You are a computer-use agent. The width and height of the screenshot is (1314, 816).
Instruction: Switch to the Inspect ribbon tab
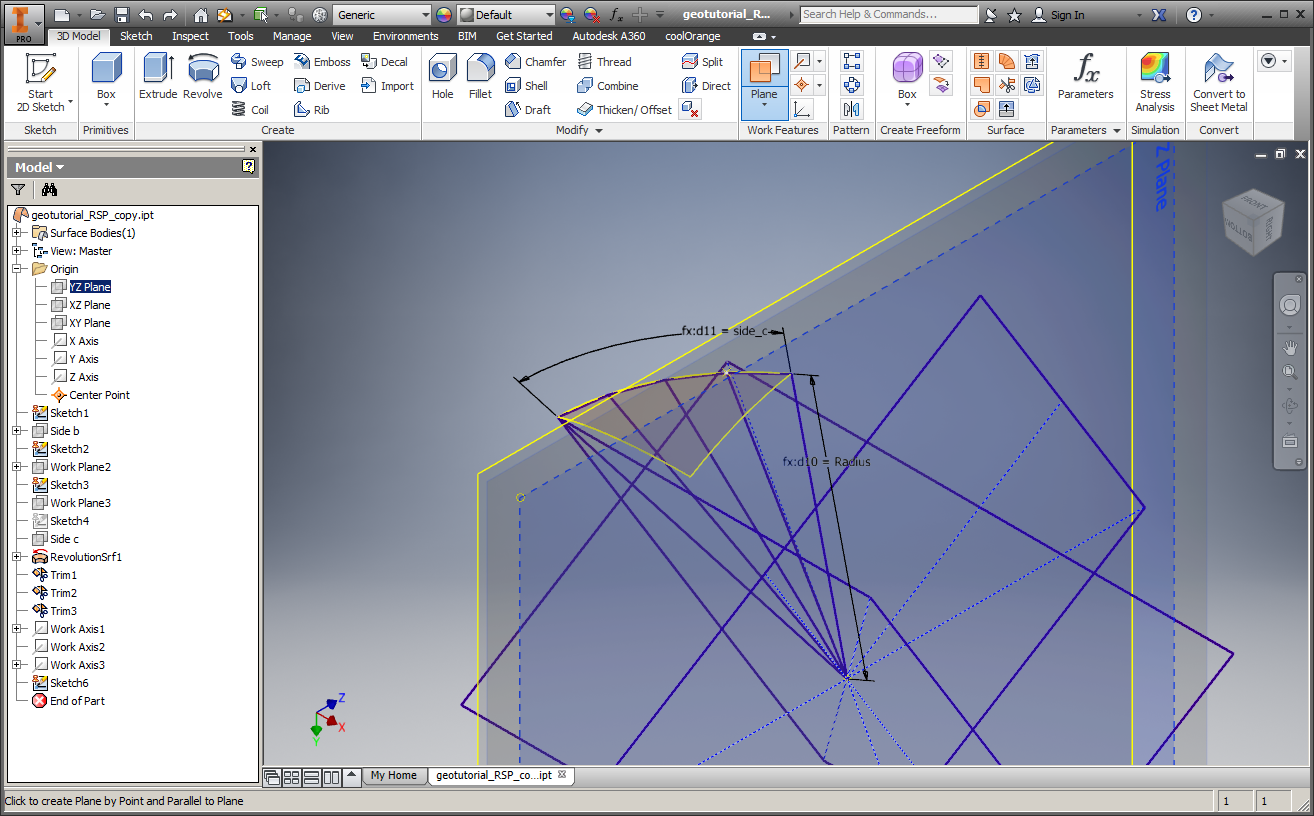[190, 36]
